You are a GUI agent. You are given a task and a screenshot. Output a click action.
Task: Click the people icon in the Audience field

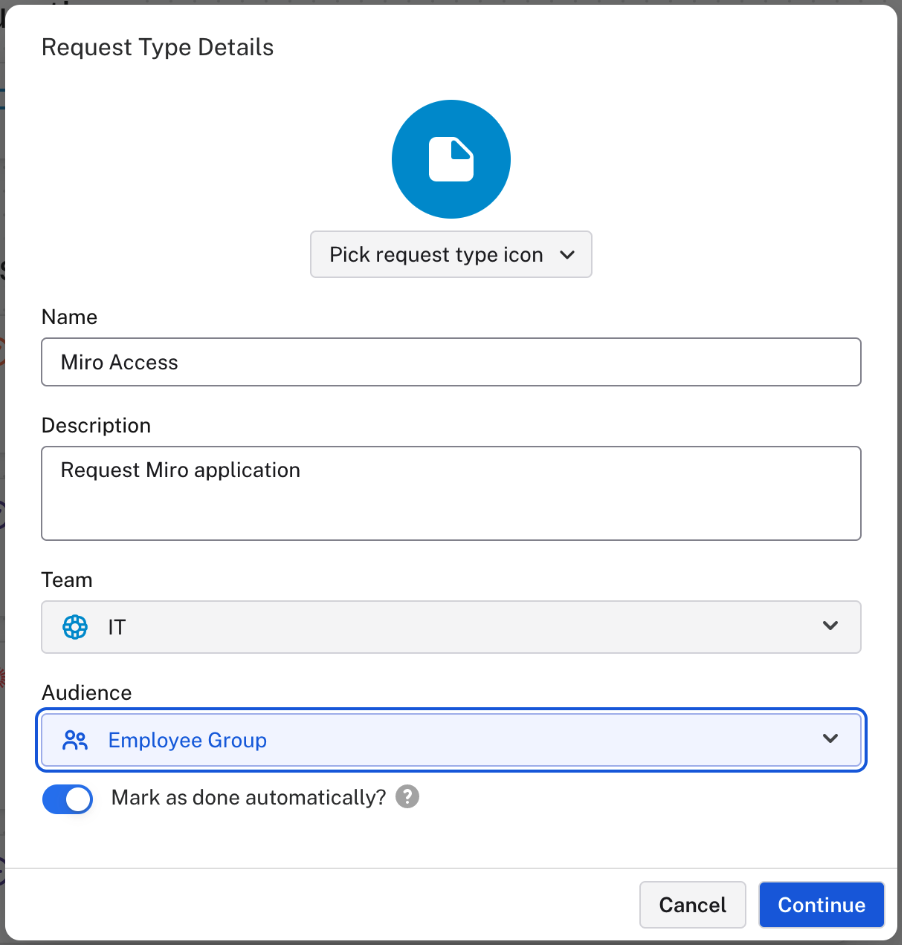coord(75,740)
